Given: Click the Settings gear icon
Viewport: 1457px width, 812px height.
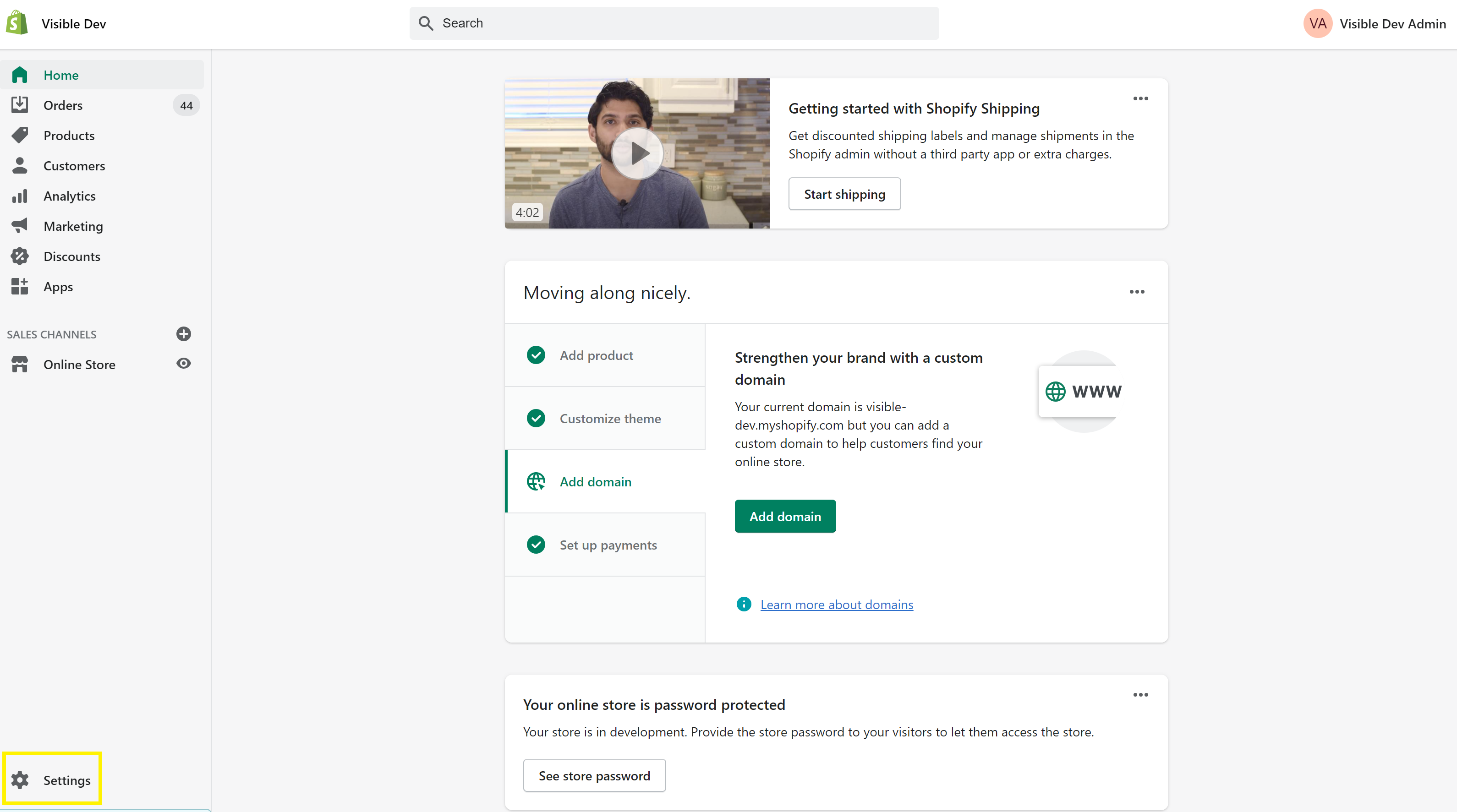Looking at the screenshot, I should (x=19, y=780).
